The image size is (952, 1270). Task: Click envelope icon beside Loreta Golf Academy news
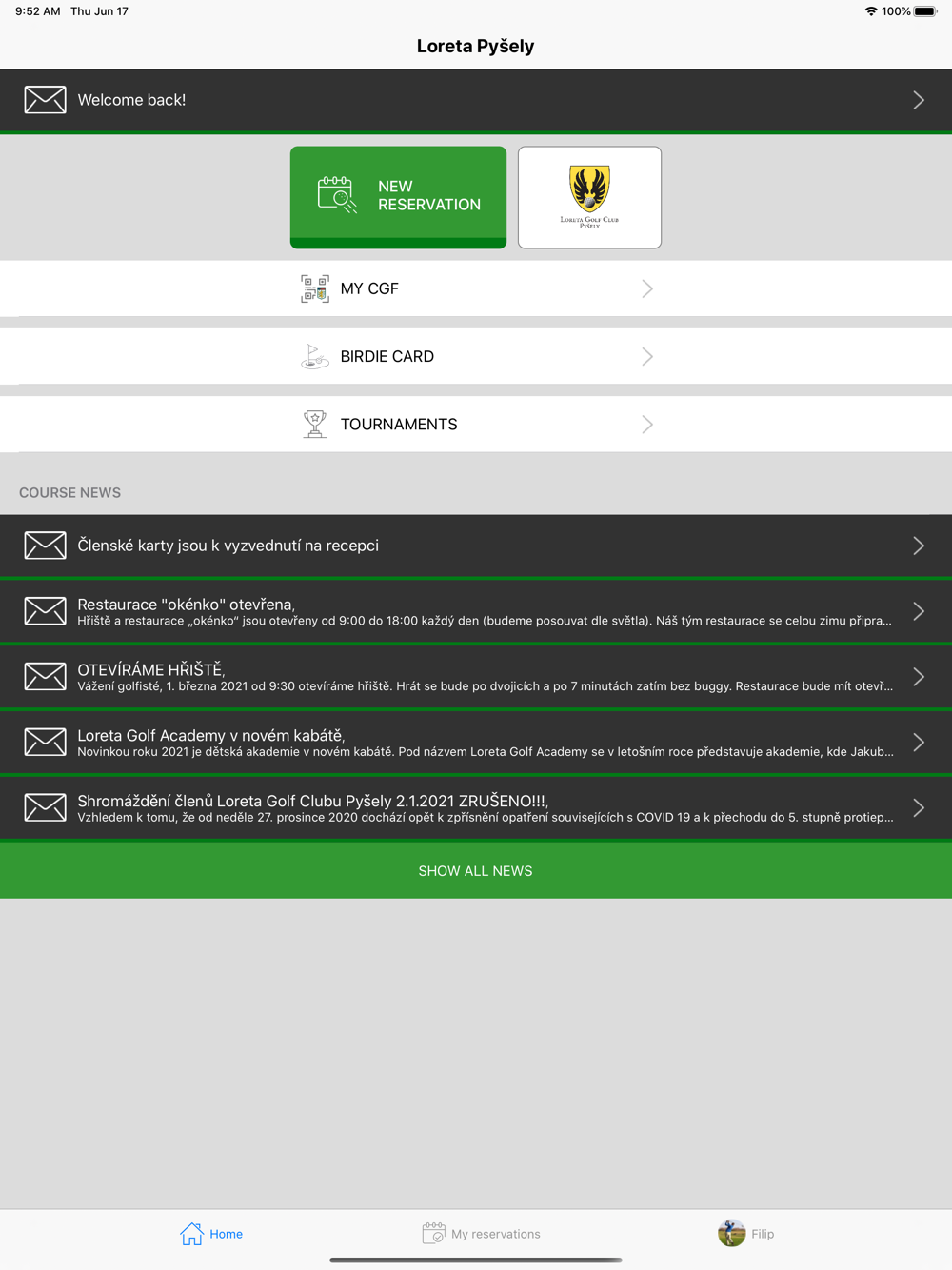(45, 743)
